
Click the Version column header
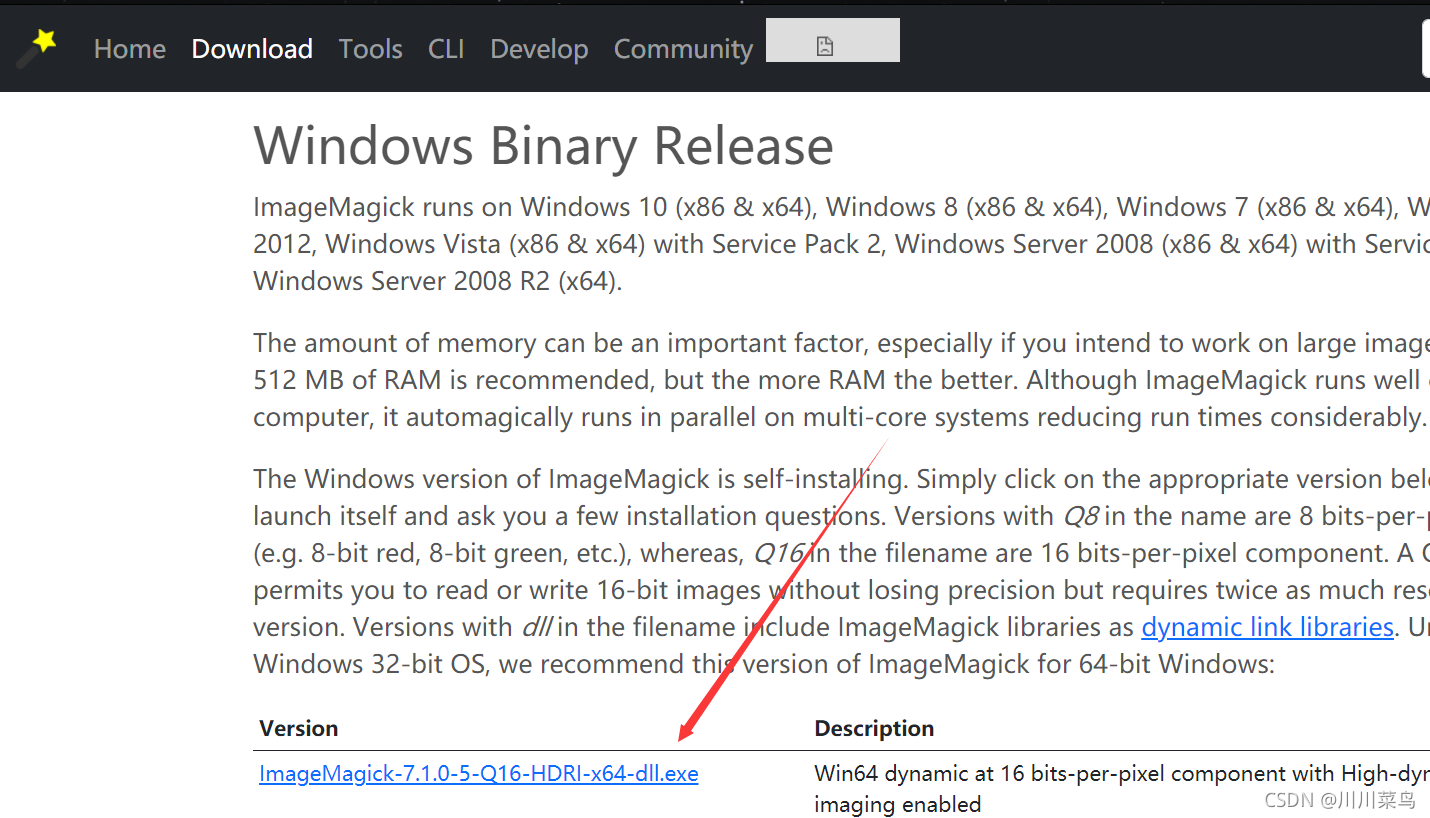pyautogui.click(x=298, y=728)
